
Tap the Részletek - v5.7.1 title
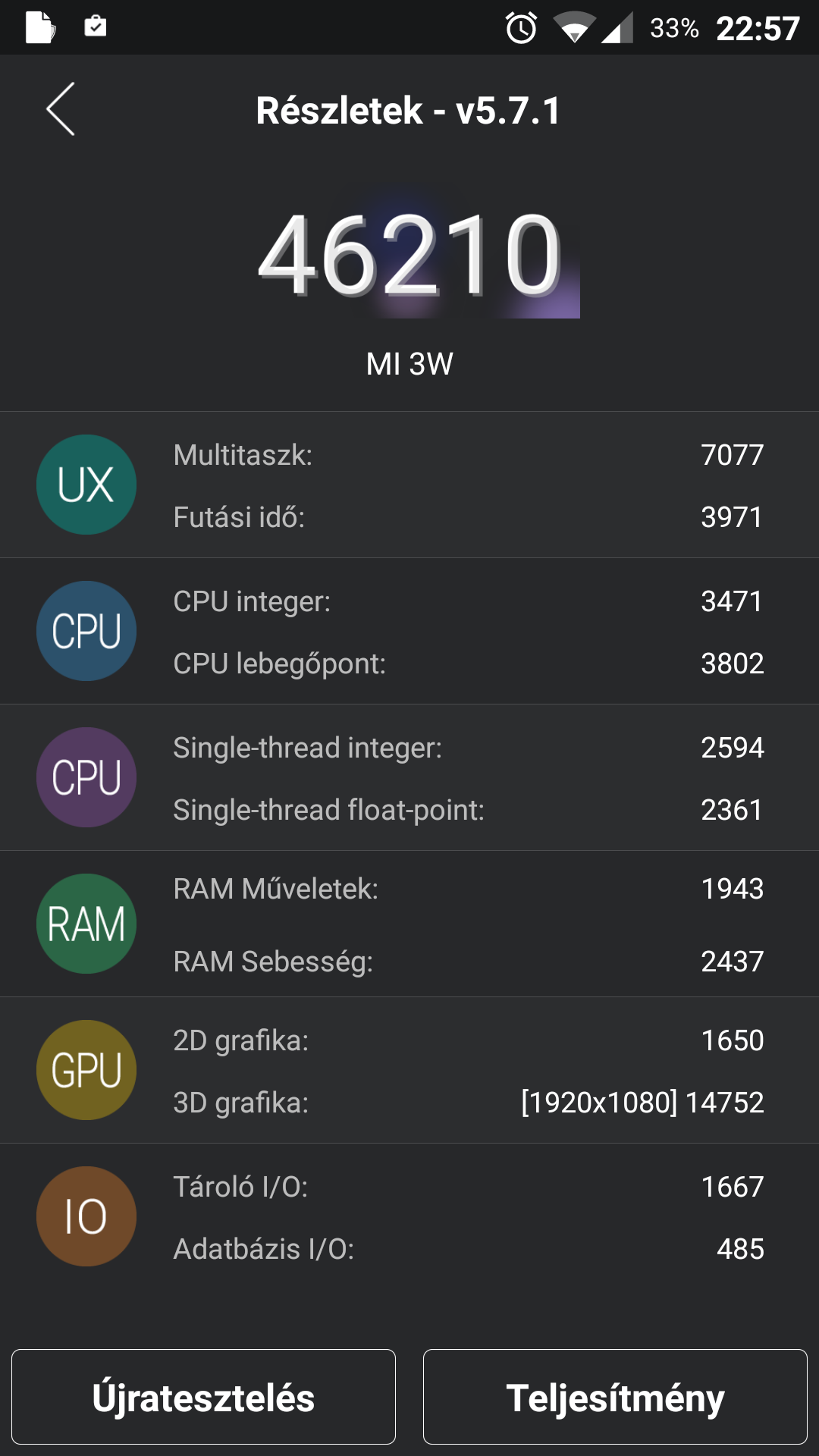(409, 111)
